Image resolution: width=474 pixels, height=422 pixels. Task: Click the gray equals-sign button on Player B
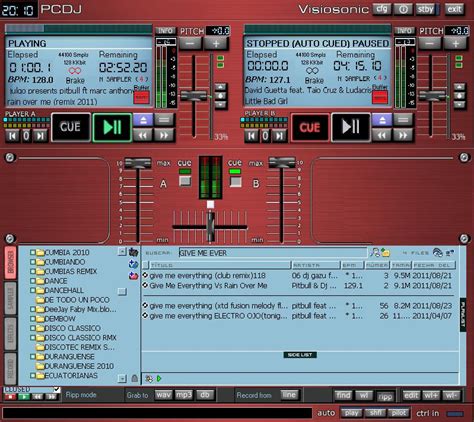point(403,120)
